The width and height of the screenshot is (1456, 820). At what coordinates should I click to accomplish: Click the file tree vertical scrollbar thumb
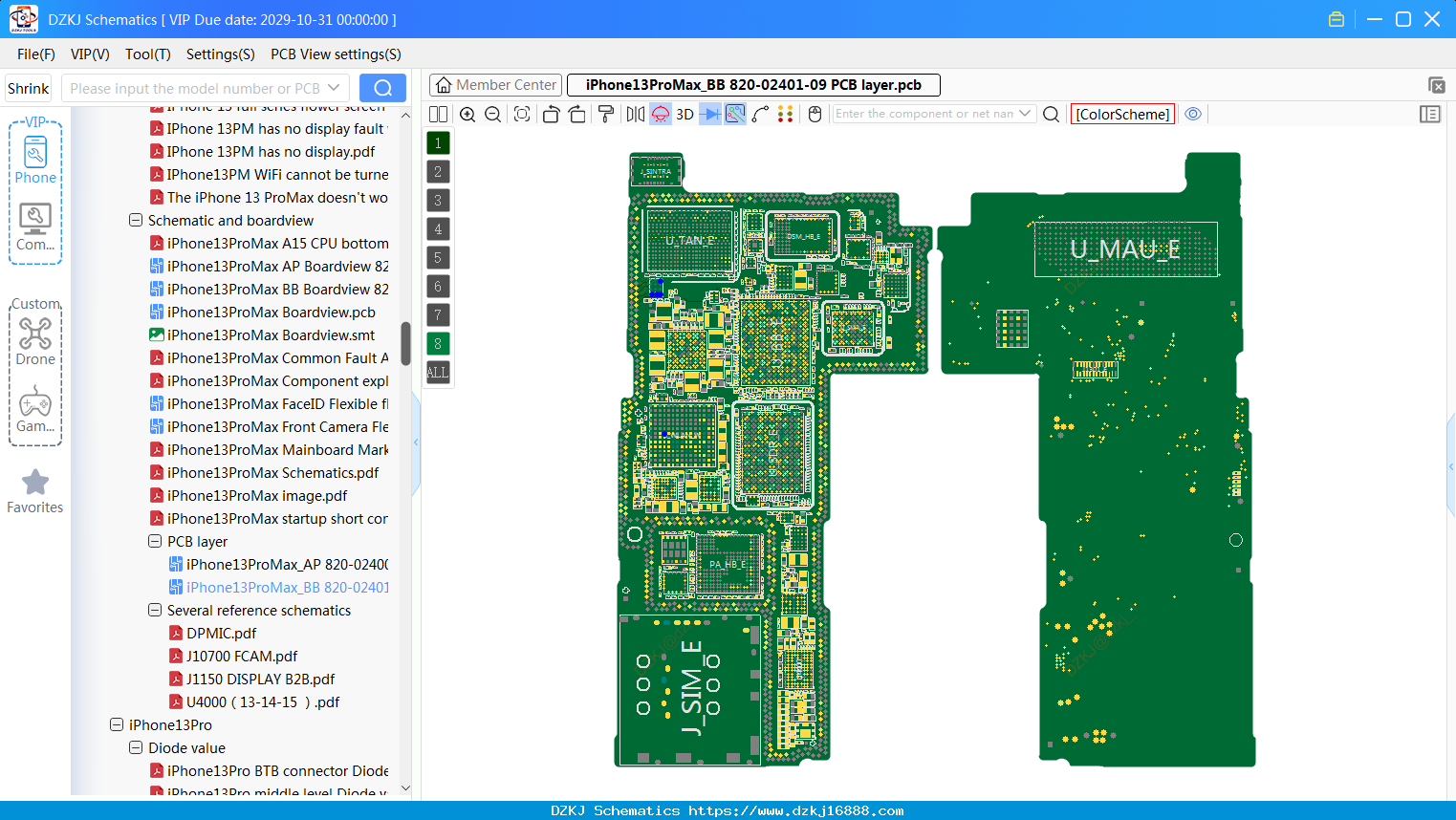click(x=405, y=343)
